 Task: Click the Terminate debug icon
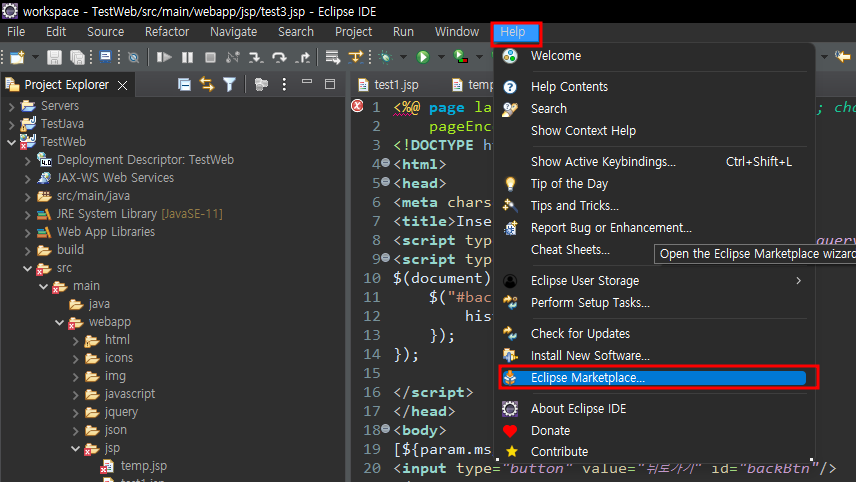click(x=210, y=57)
